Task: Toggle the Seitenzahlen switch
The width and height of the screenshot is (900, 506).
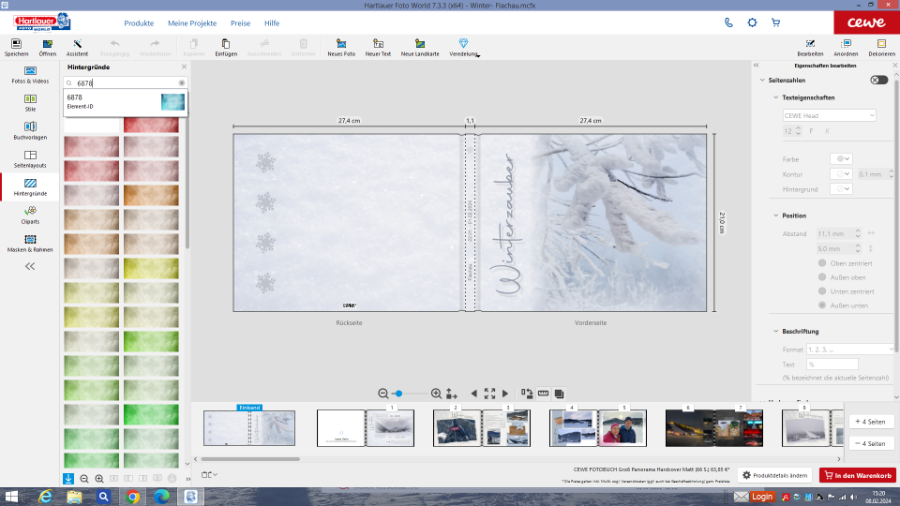Action: tap(878, 80)
